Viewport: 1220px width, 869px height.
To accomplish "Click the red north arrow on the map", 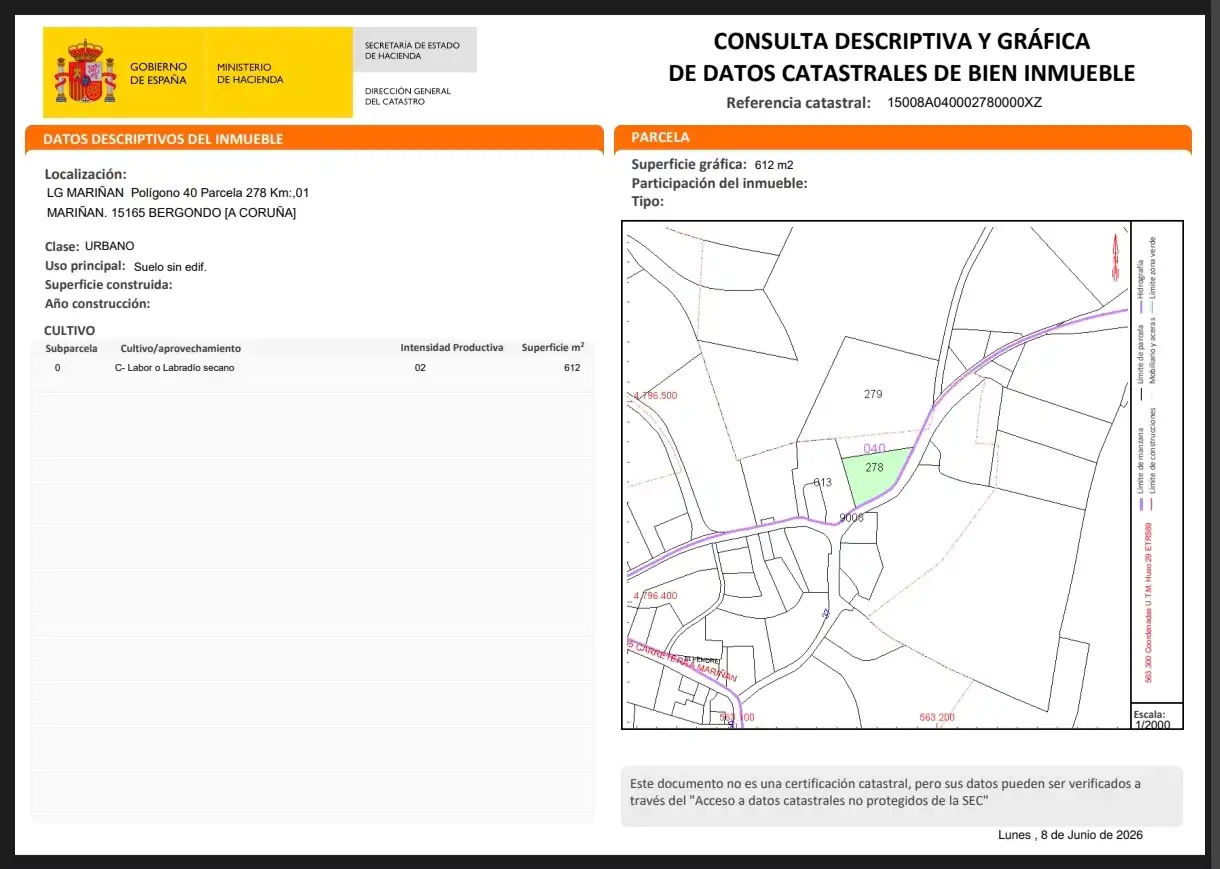I will pyautogui.click(x=1115, y=257).
